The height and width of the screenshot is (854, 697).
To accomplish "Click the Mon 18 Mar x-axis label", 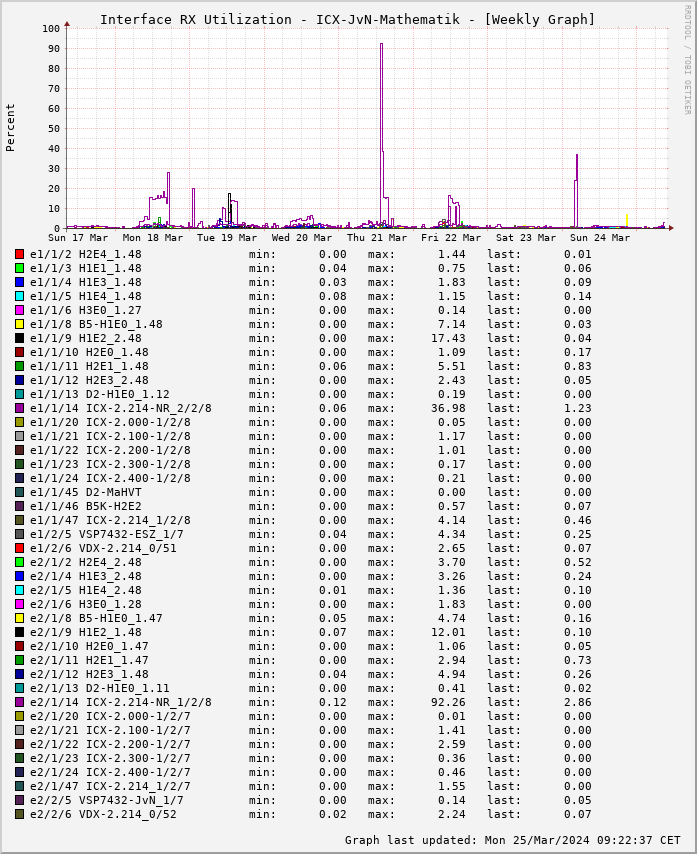I will click(153, 238).
